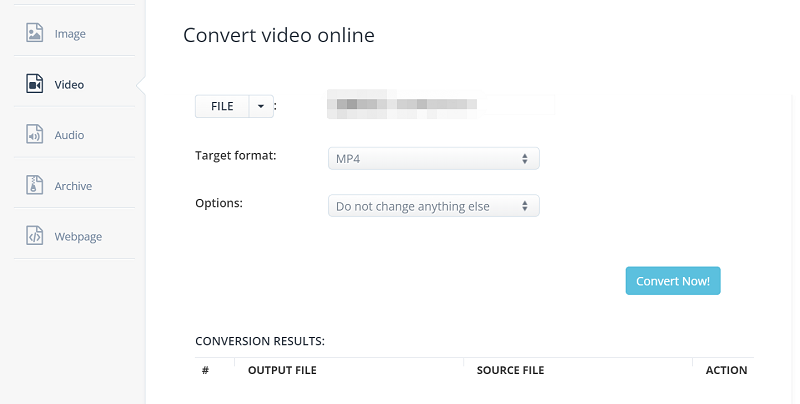This screenshot has width=800, height=404.
Task: Go to the Audio converter label
Action: [x=69, y=135]
